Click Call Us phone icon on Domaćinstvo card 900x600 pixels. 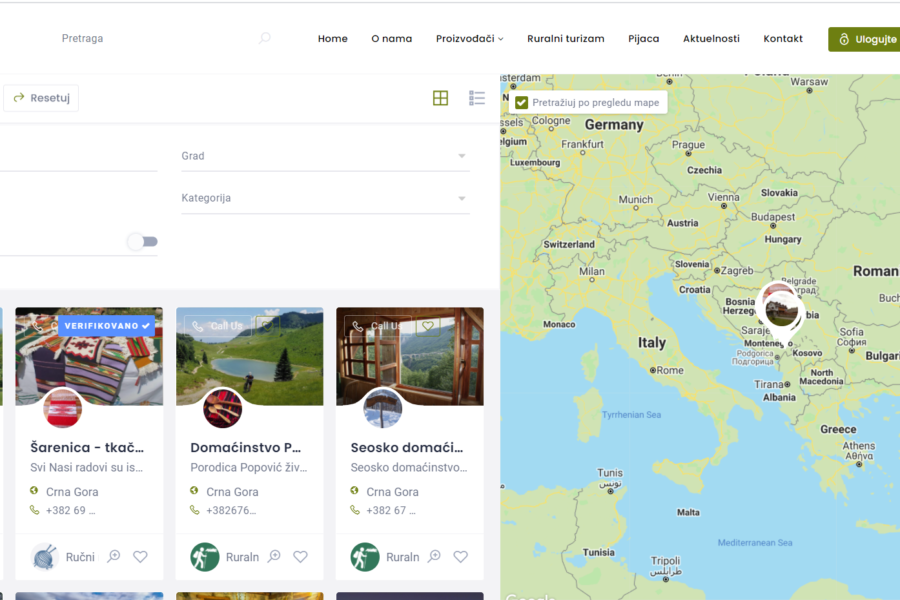tap(197, 326)
